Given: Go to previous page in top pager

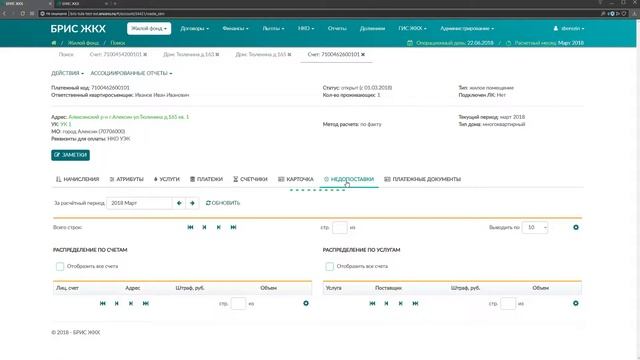Looking at the screenshot, I should 204,227.
